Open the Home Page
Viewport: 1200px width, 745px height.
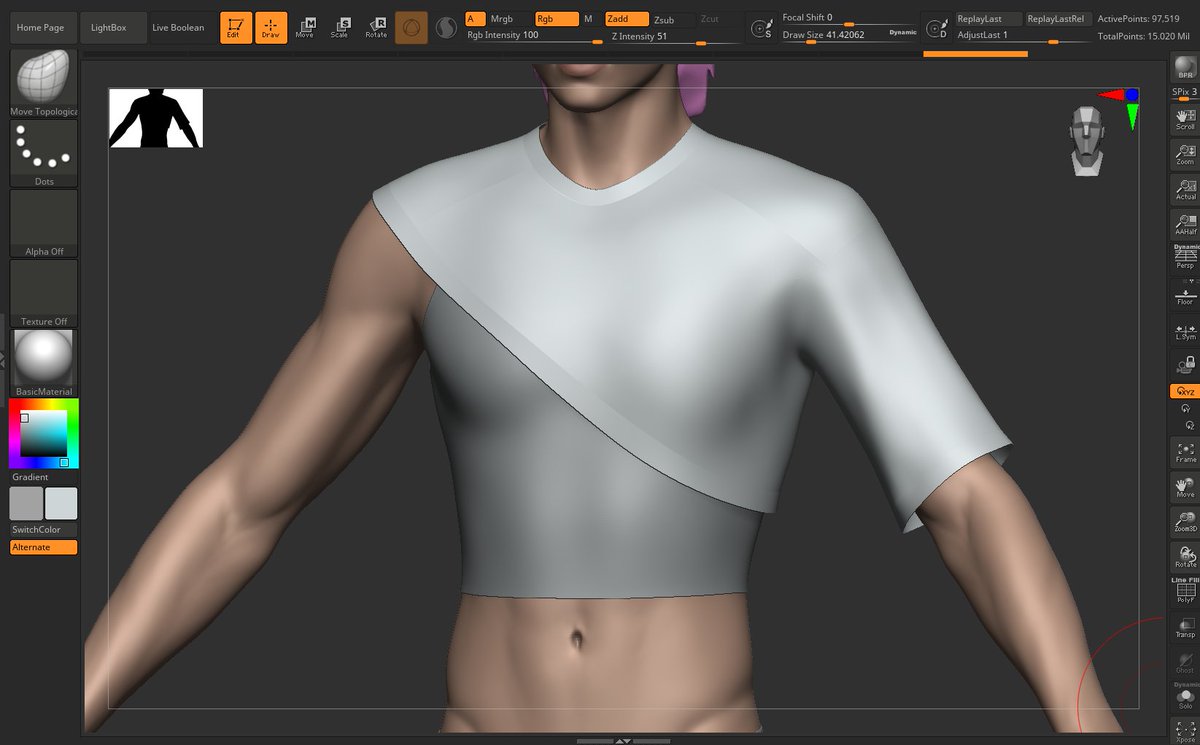(x=43, y=27)
